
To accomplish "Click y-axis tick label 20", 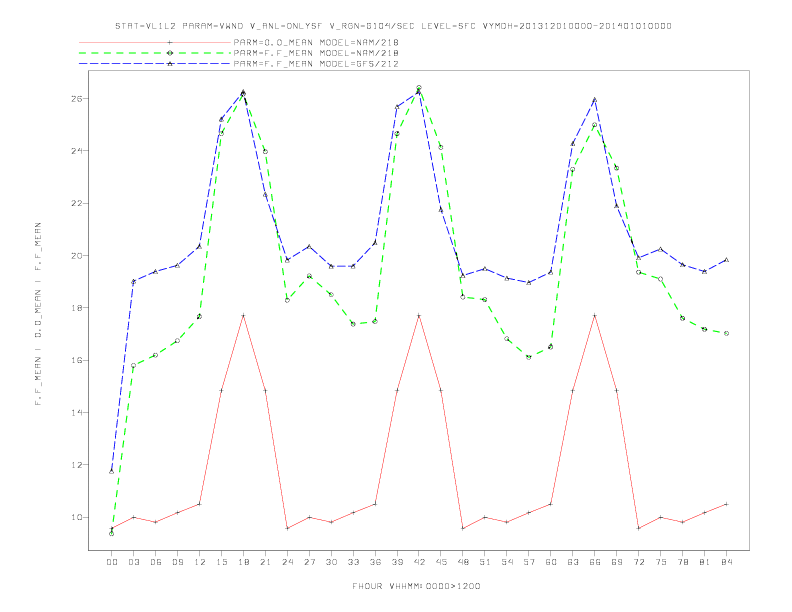I will (x=77, y=256).
